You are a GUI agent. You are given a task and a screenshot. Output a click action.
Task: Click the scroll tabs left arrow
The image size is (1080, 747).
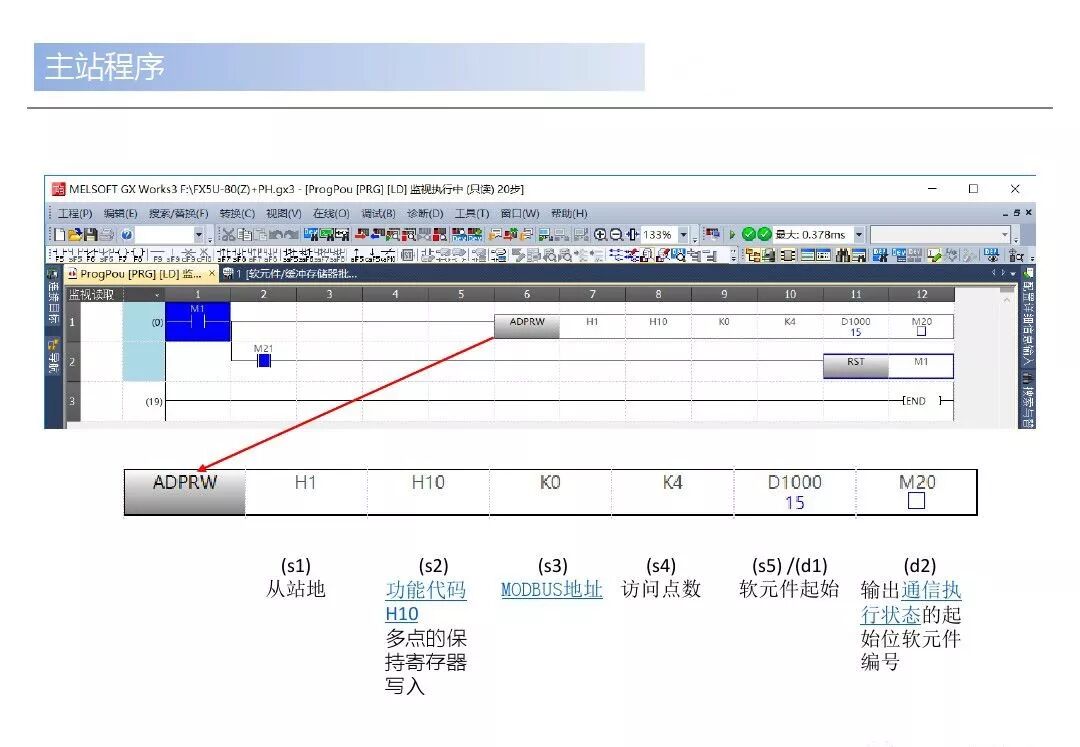(994, 273)
